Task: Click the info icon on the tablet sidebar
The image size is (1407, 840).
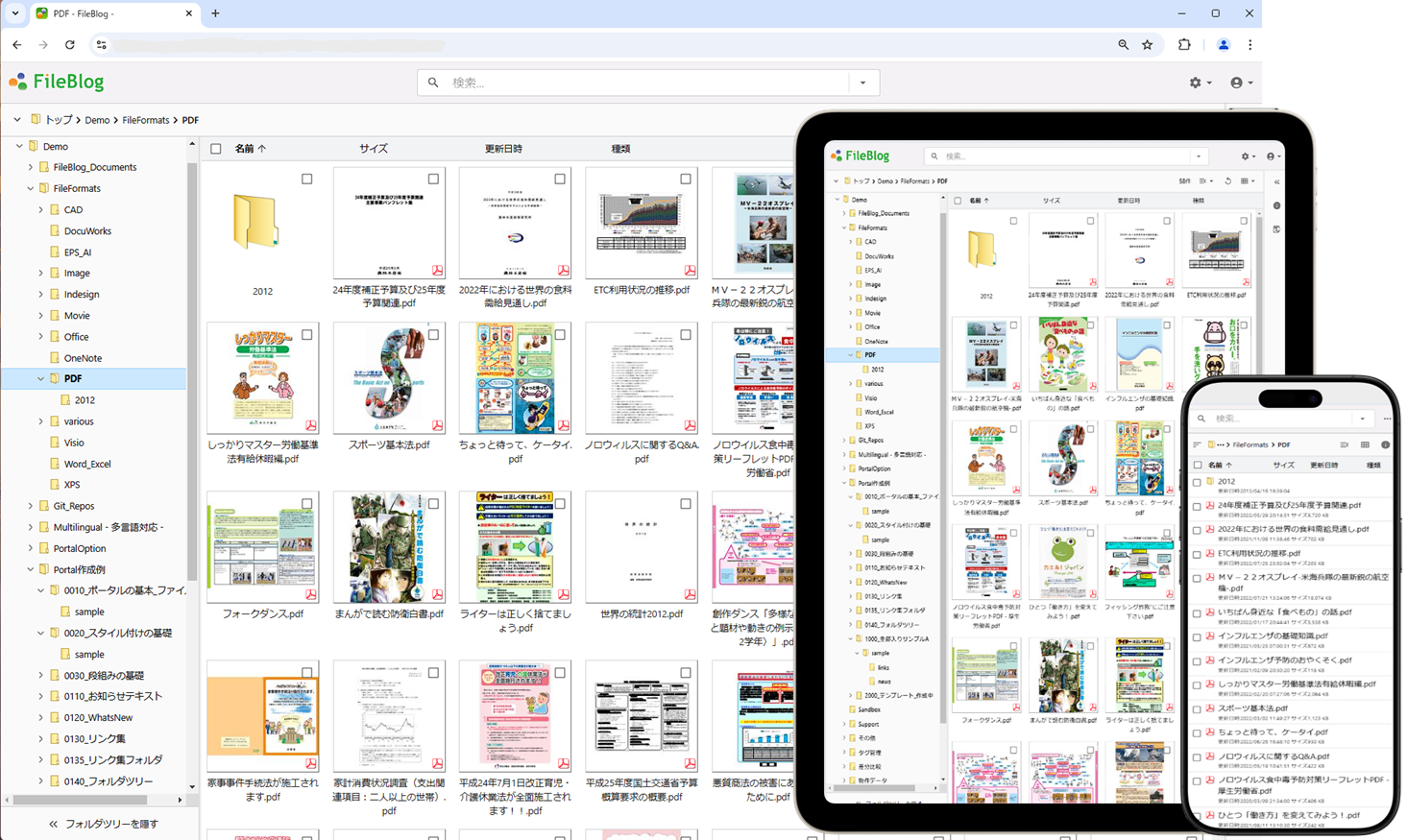Action: (x=1276, y=205)
